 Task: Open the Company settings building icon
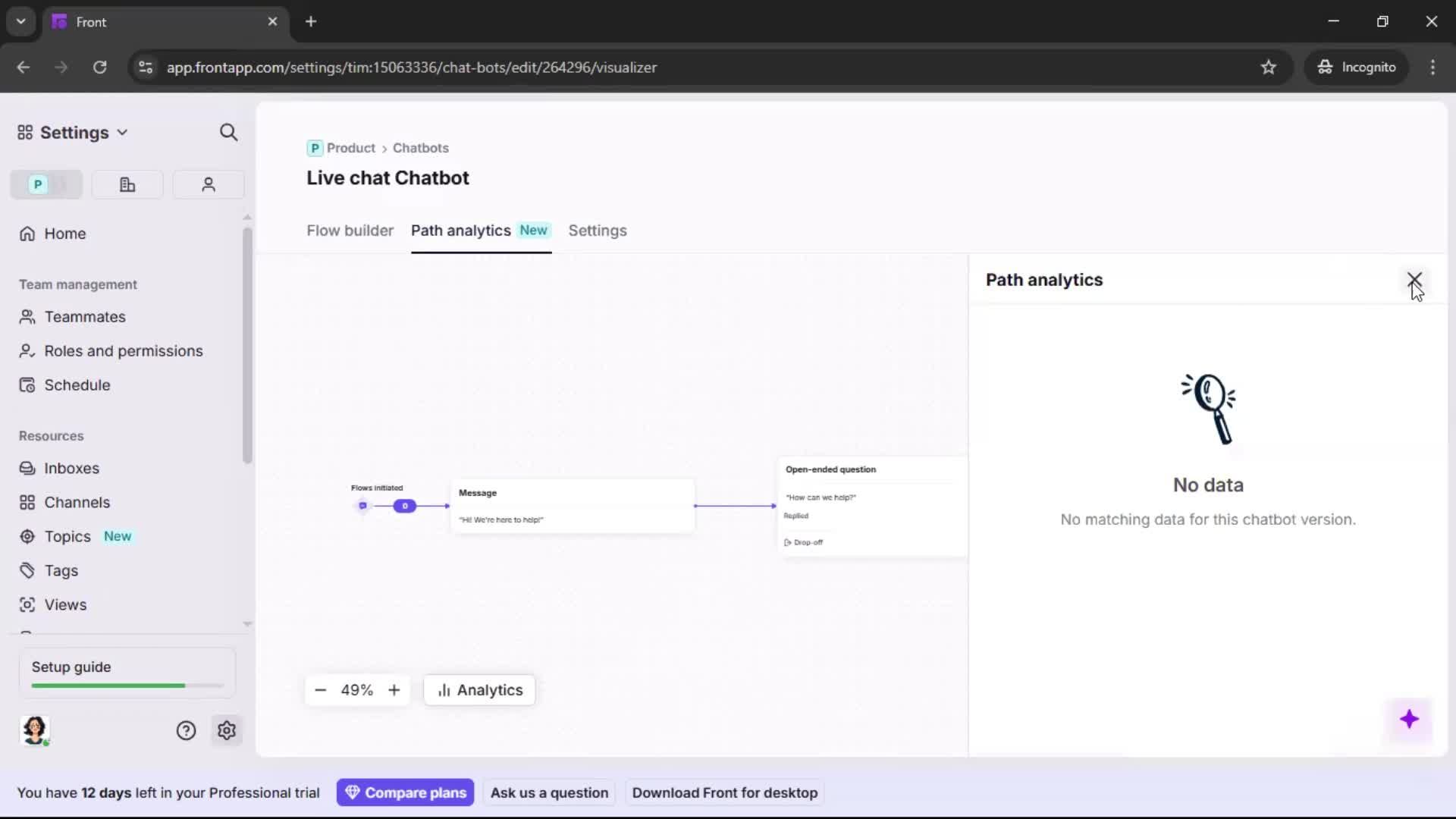pos(127,184)
